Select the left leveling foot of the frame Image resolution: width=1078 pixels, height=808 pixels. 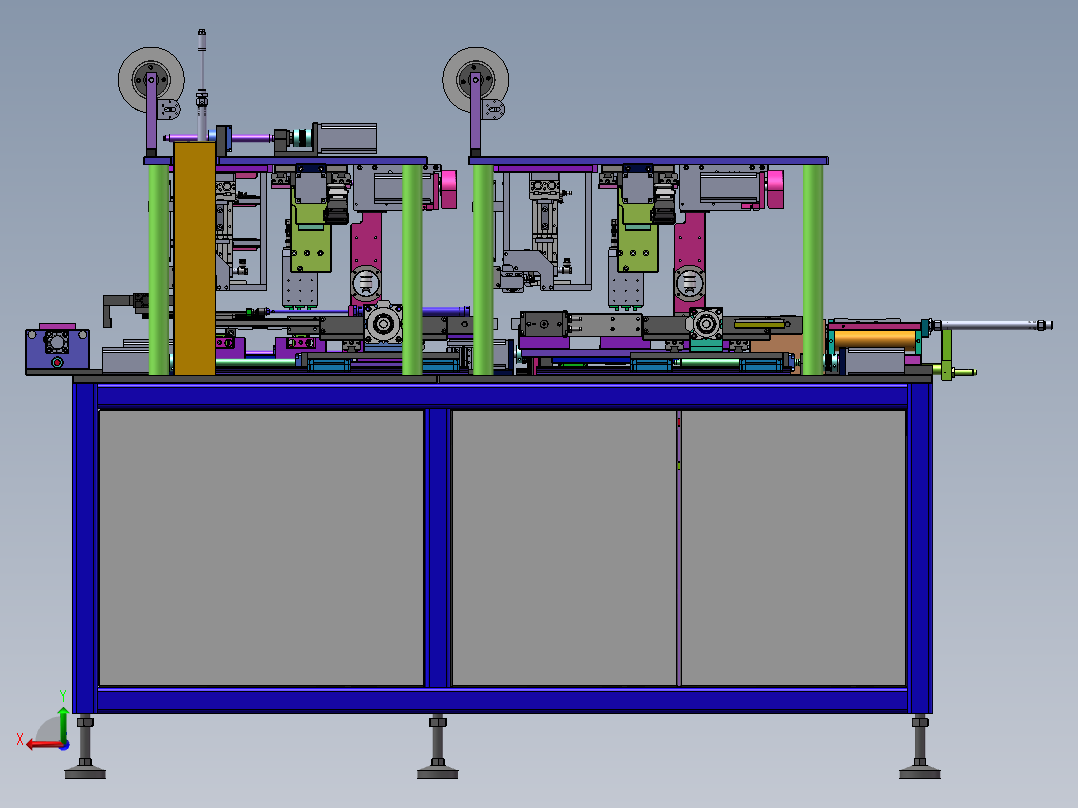coord(85,747)
